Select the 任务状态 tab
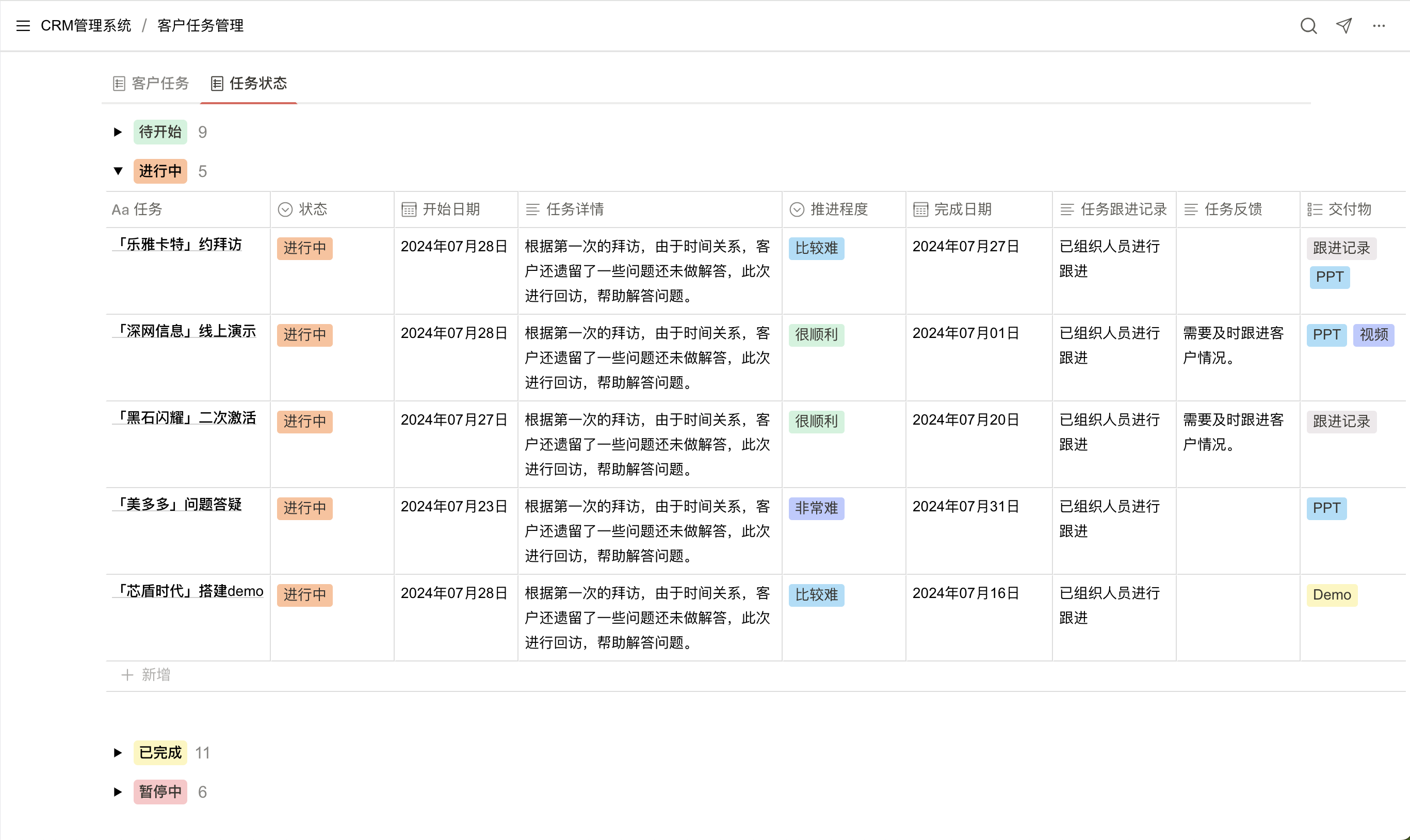Viewport: 1410px width, 840px height. 249,83
